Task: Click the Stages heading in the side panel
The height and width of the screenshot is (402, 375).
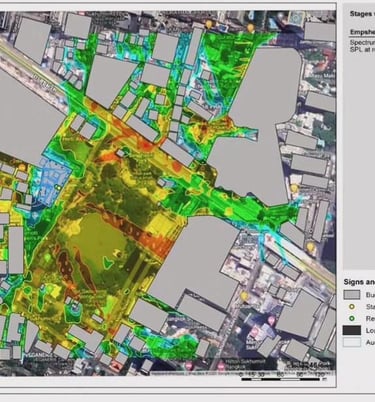Action: coord(362,14)
